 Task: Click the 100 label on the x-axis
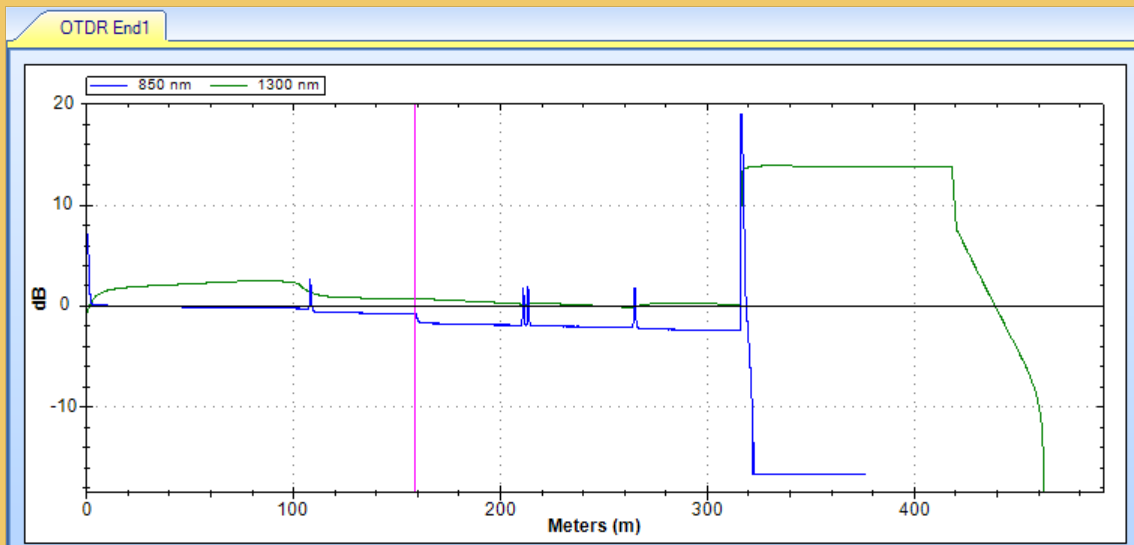293,508
